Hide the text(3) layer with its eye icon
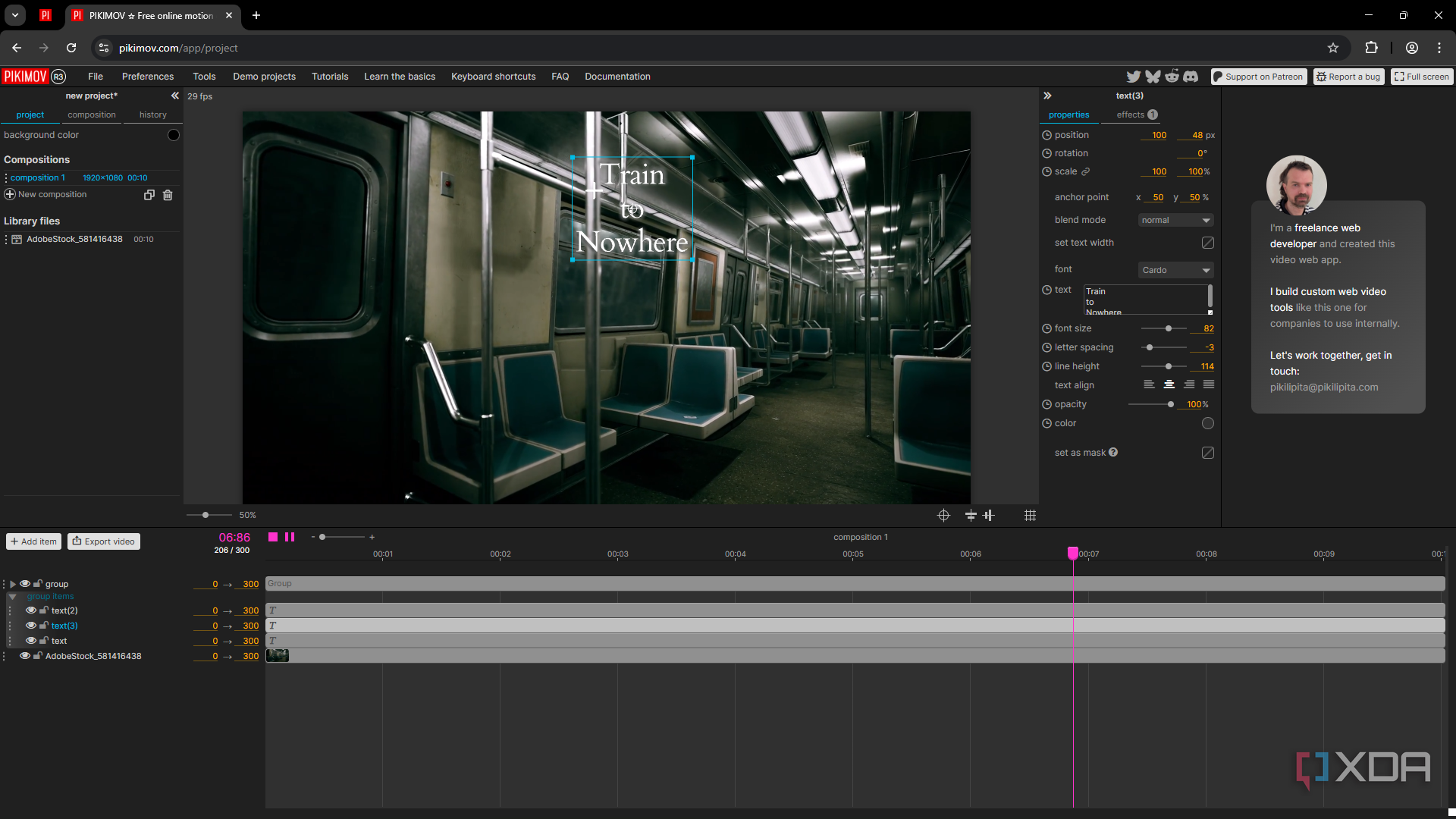 coord(31,626)
